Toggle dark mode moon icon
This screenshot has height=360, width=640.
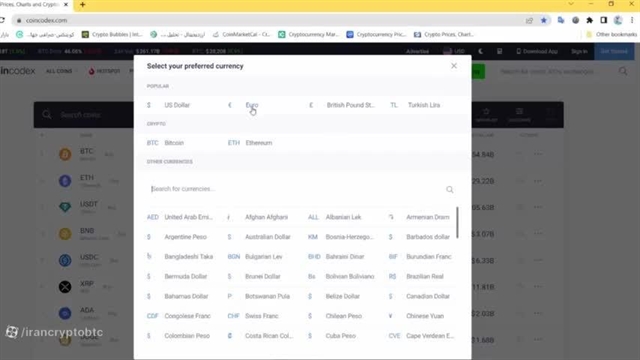[x=480, y=51]
